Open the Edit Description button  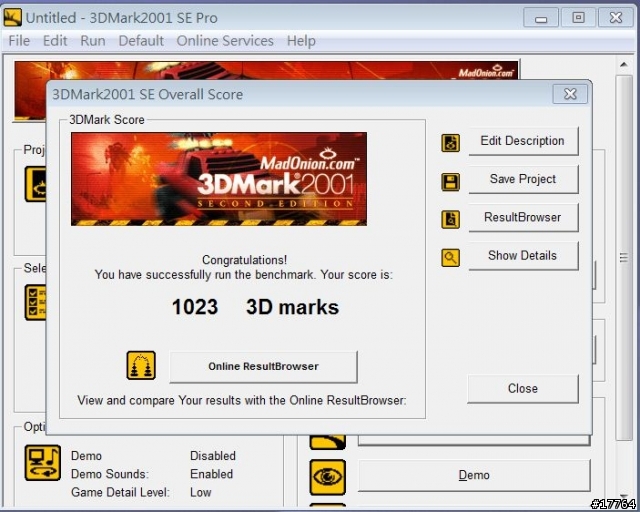523,141
